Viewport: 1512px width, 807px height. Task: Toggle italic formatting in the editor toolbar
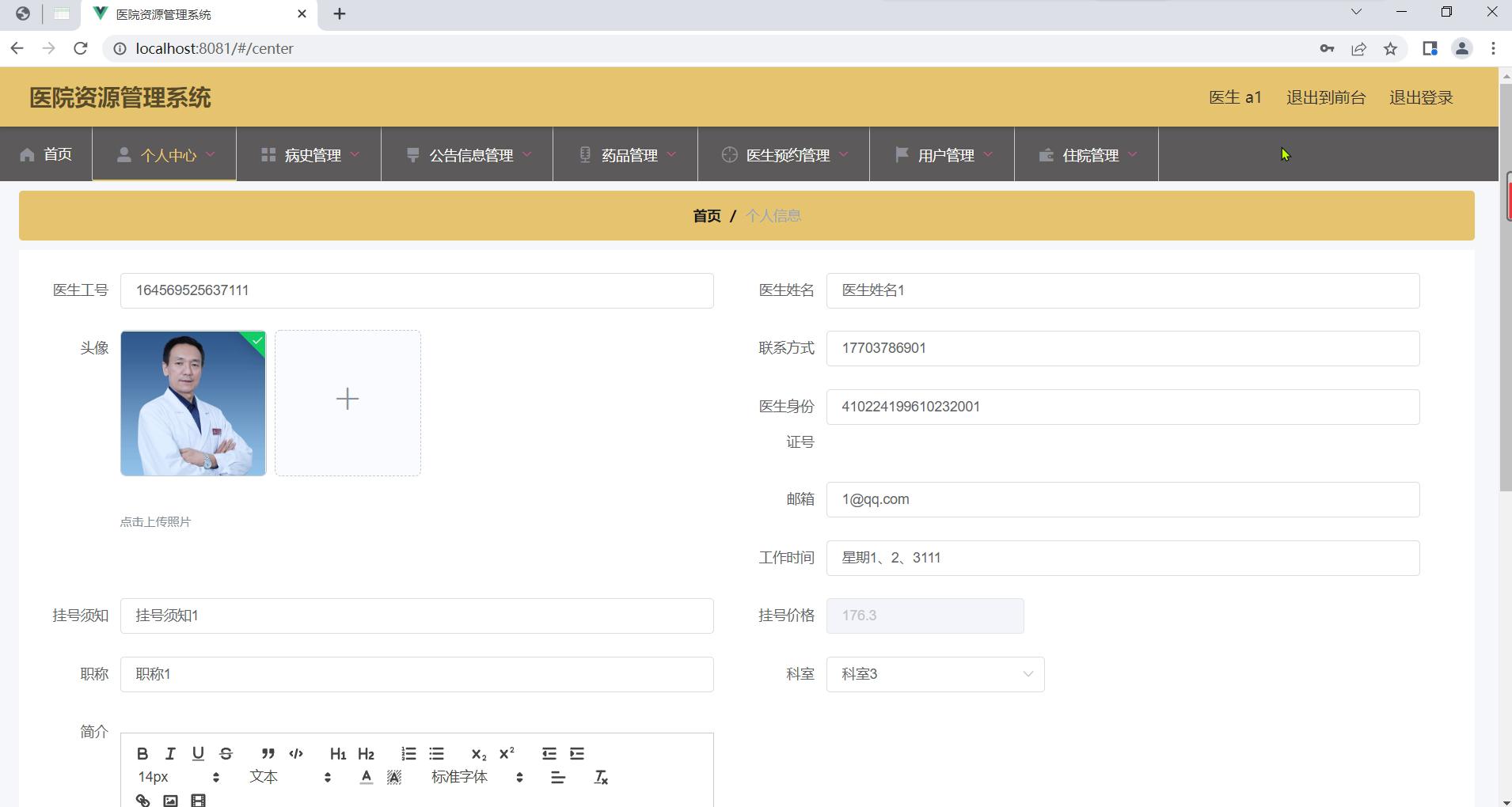(x=169, y=754)
